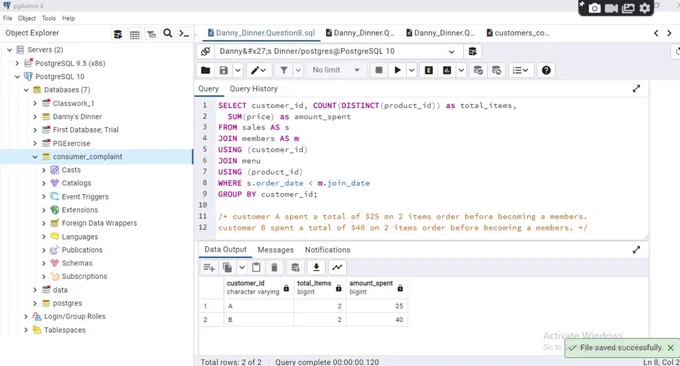Execute the query with play button

(x=397, y=70)
